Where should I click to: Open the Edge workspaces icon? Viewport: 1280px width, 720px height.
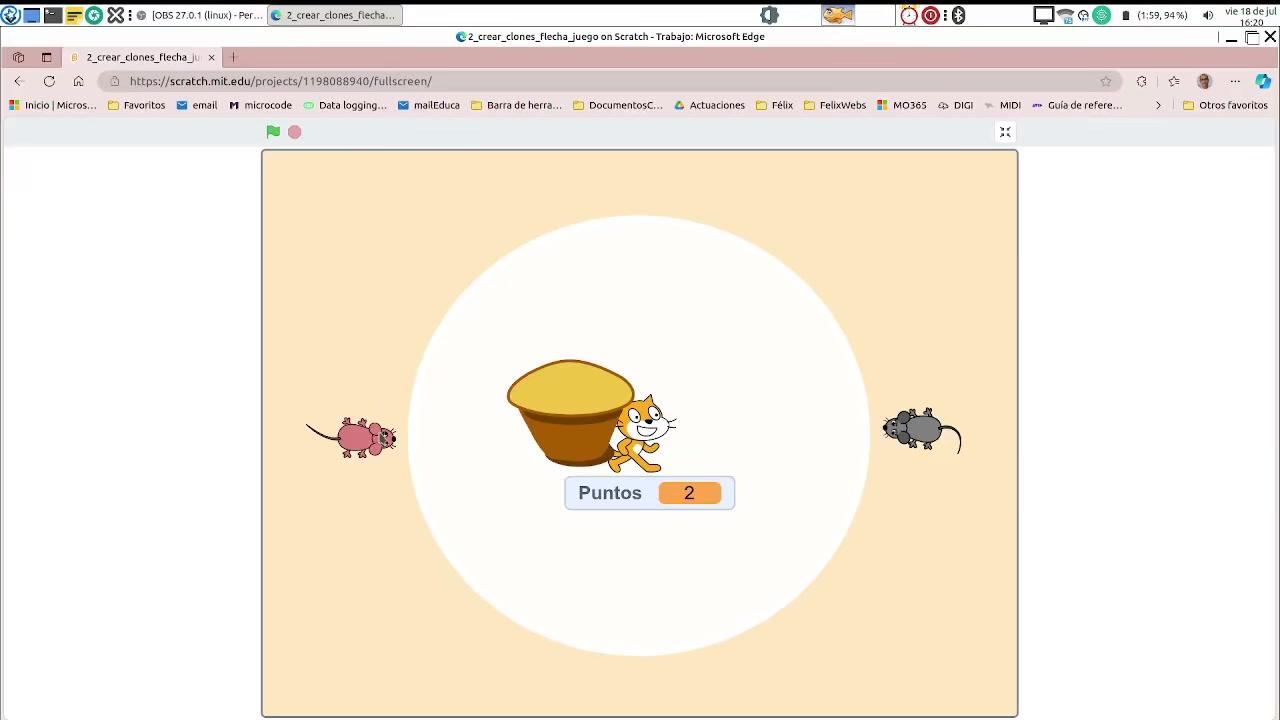point(18,57)
